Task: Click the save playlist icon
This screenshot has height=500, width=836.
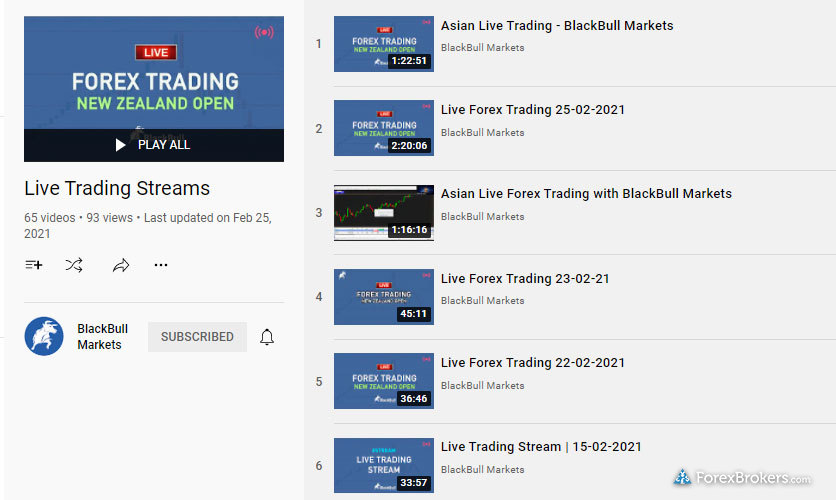Action: [x=34, y=265]
